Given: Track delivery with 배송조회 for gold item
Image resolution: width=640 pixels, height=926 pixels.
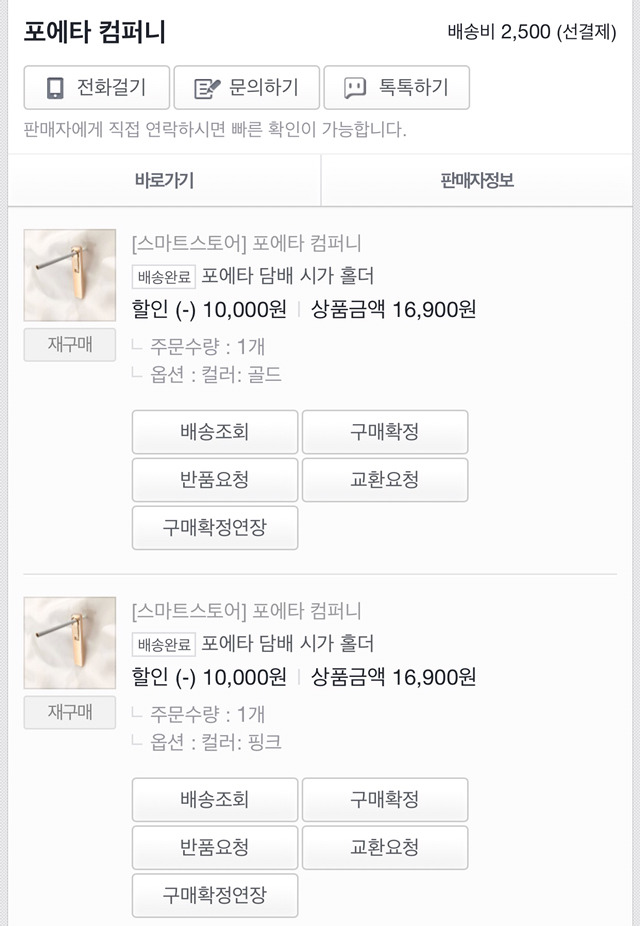Looking at the screenshot, I should (x=215, y=432).
